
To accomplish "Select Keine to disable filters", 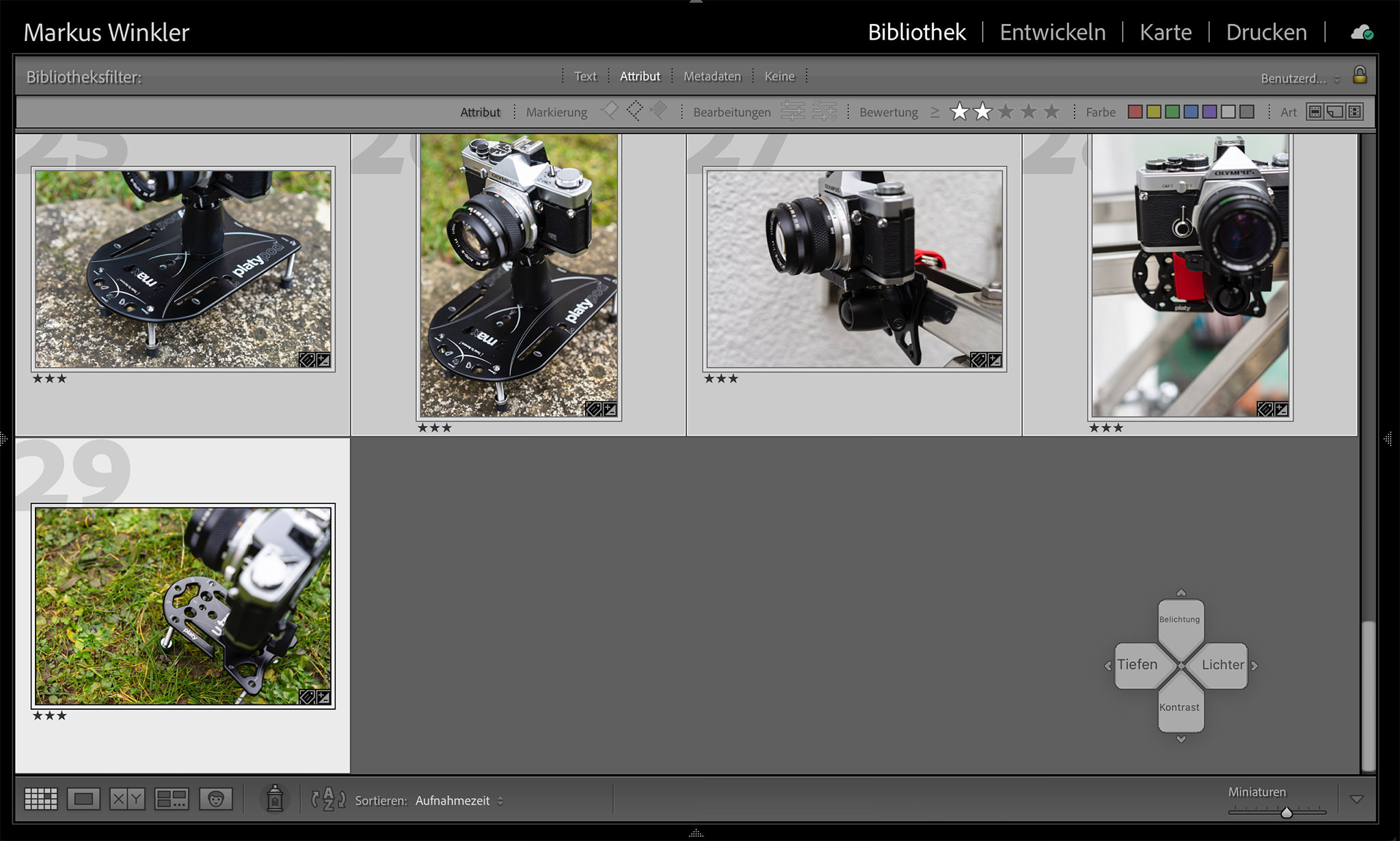I will 779,76.
